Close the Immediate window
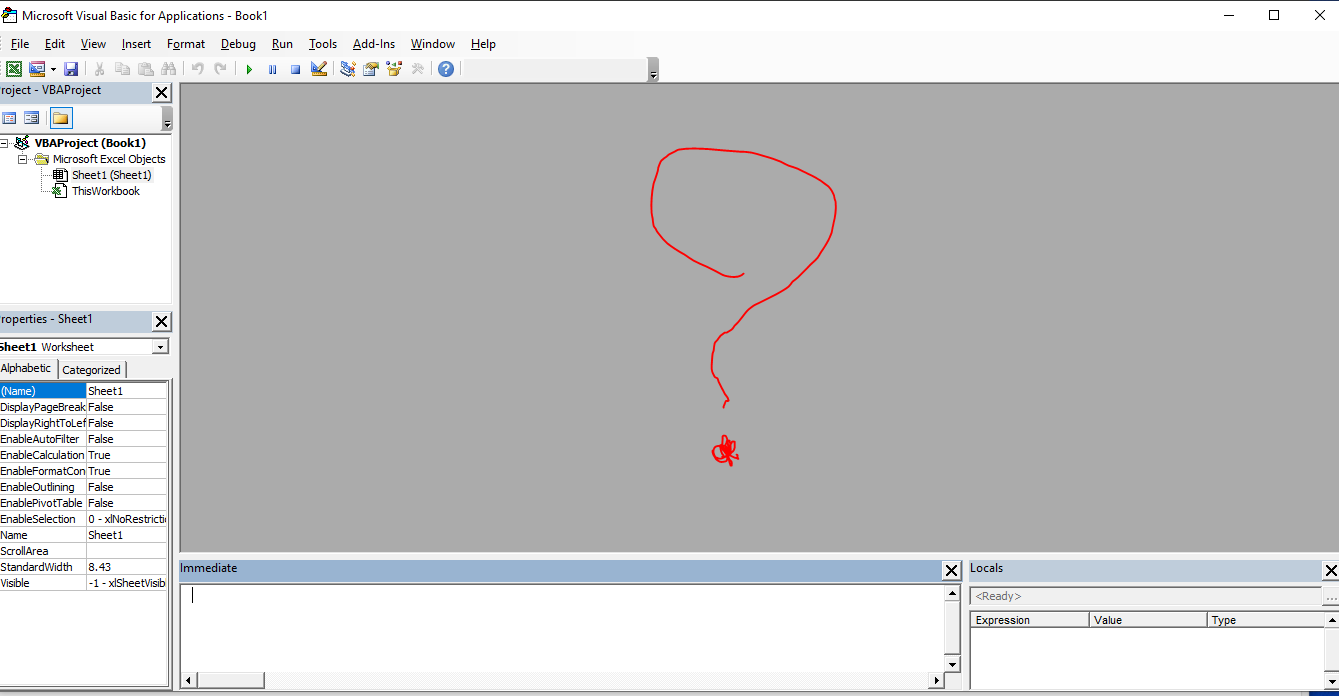This screenshot has width=1339, height=696. (951, 570)
